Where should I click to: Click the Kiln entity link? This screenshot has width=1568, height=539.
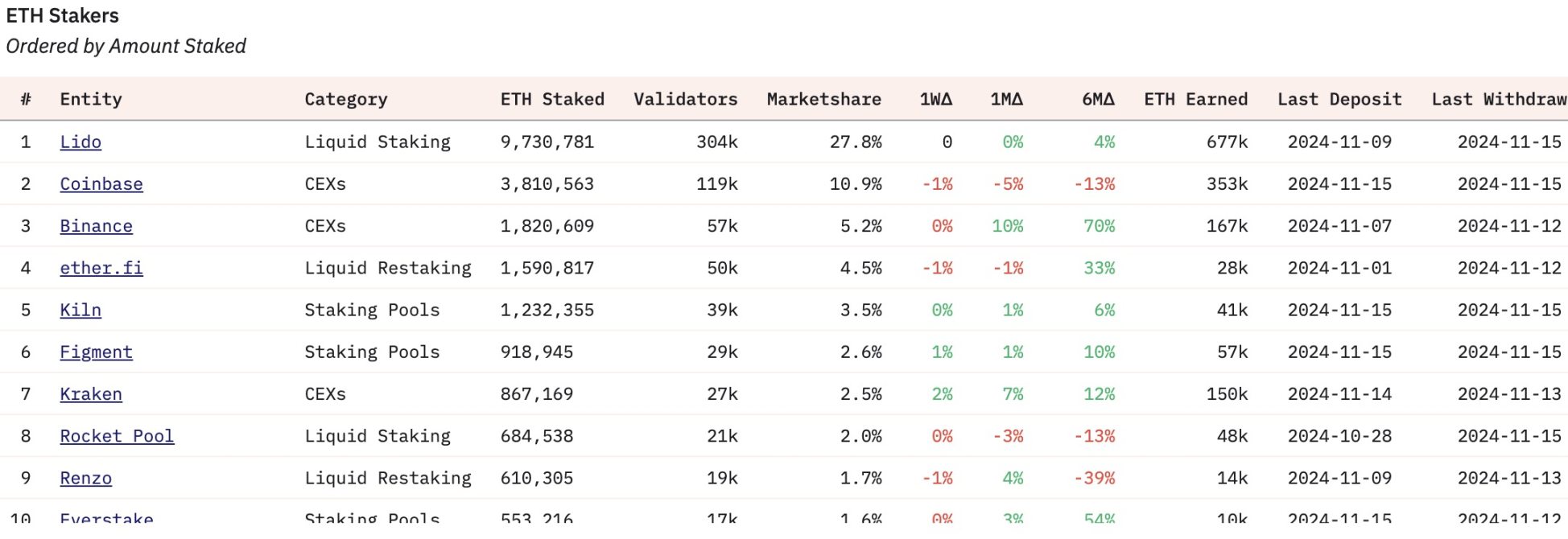coord(80,311)
